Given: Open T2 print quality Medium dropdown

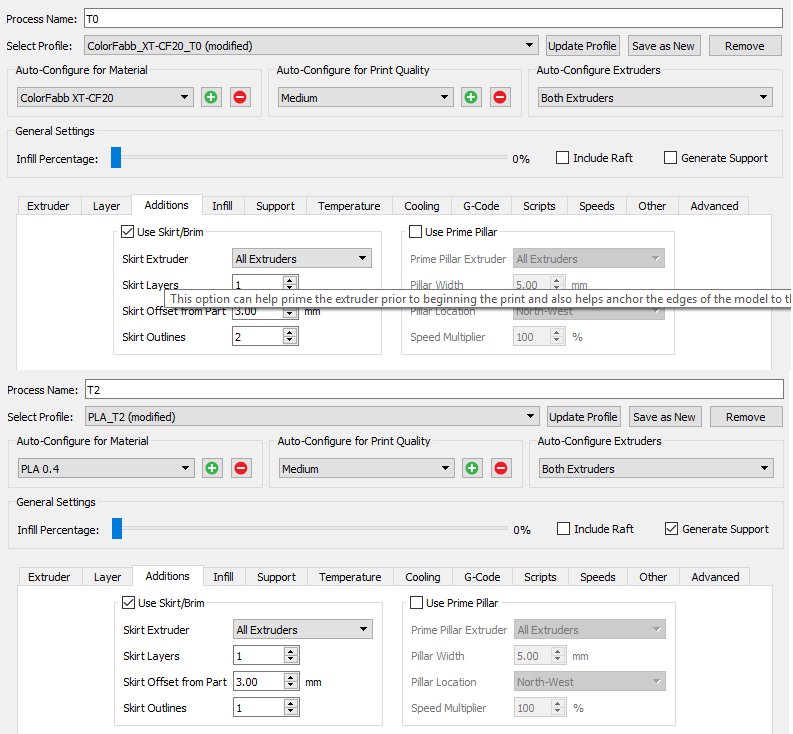Looking at the screenshot, I should [366, 468].
